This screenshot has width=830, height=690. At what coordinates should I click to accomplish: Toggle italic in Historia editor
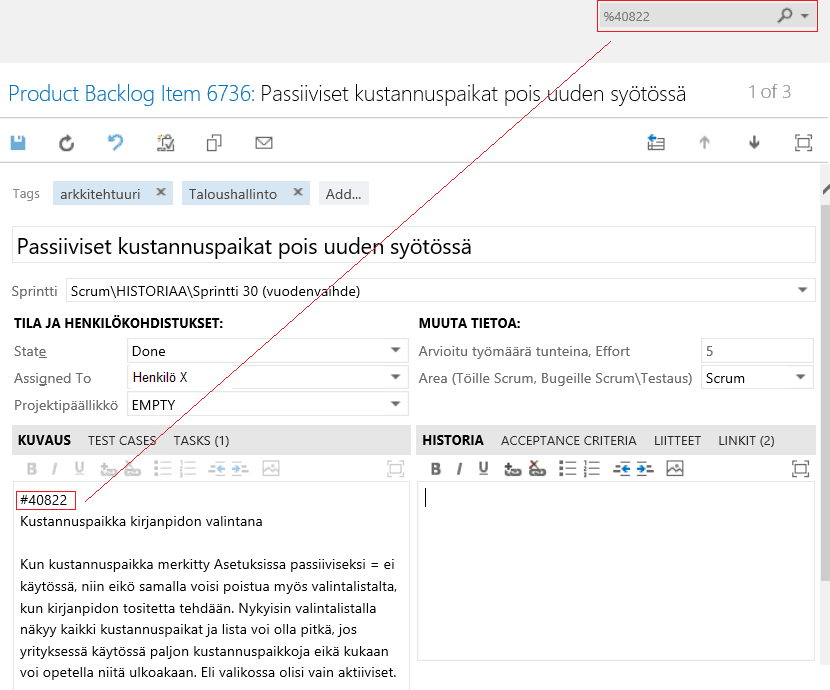click(x=459, y=469)
